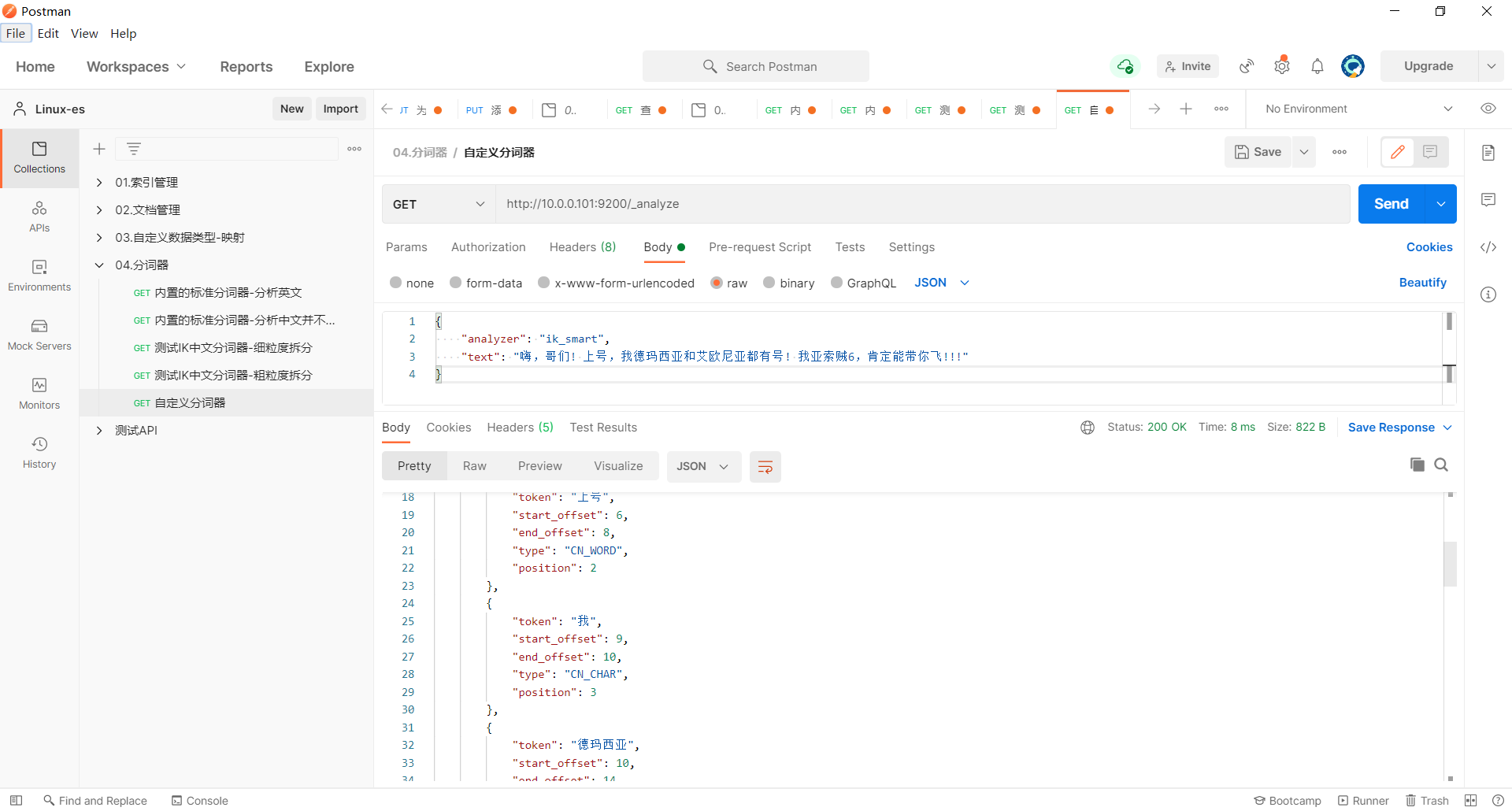Beautify the request body
Screen dimensions: 1512x811
tap(1423, 283)
